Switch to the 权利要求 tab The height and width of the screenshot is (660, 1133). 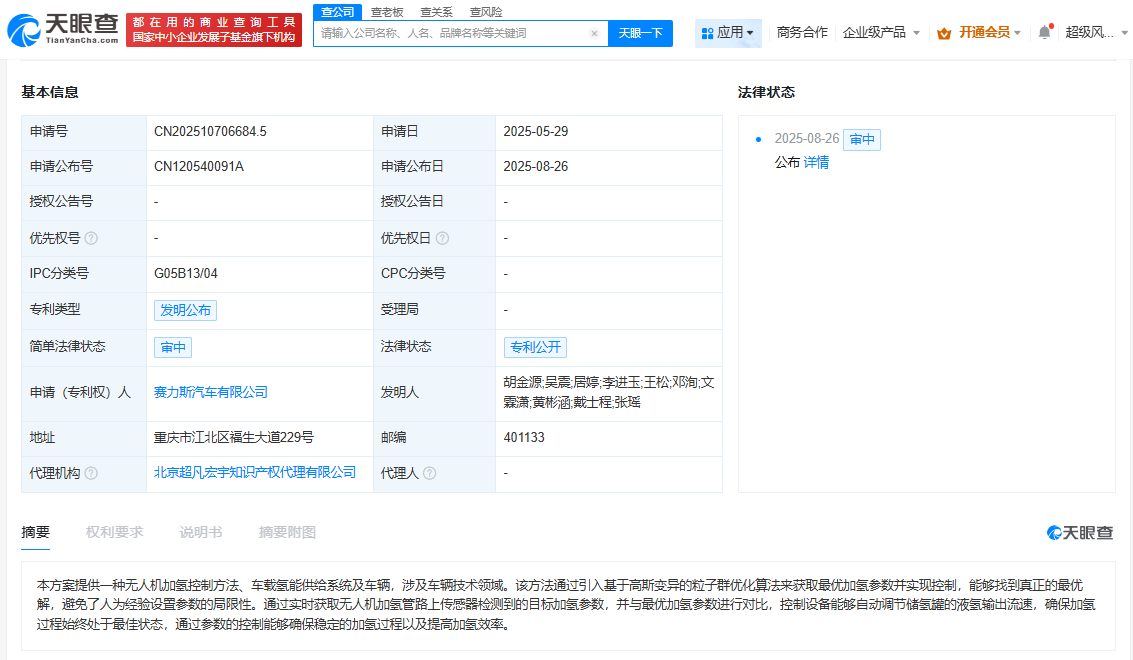(x=117, y=533)
